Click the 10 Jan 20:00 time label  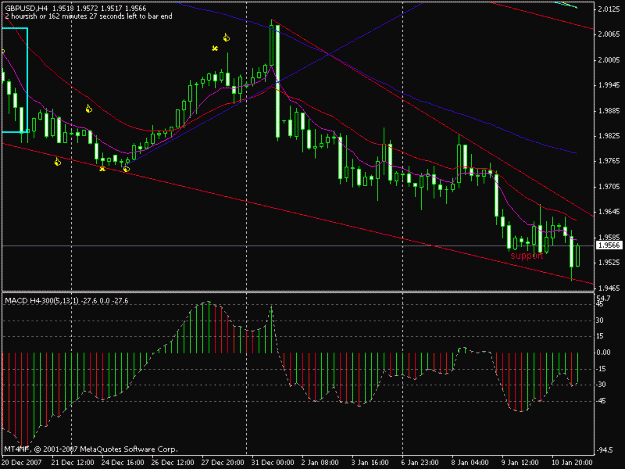(572, 462)
